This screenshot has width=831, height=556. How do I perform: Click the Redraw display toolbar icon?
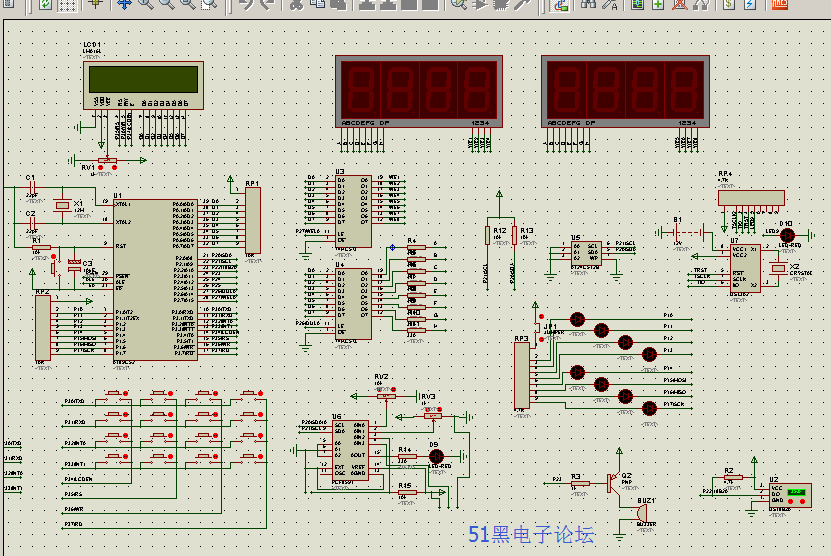tap(45, 4)
